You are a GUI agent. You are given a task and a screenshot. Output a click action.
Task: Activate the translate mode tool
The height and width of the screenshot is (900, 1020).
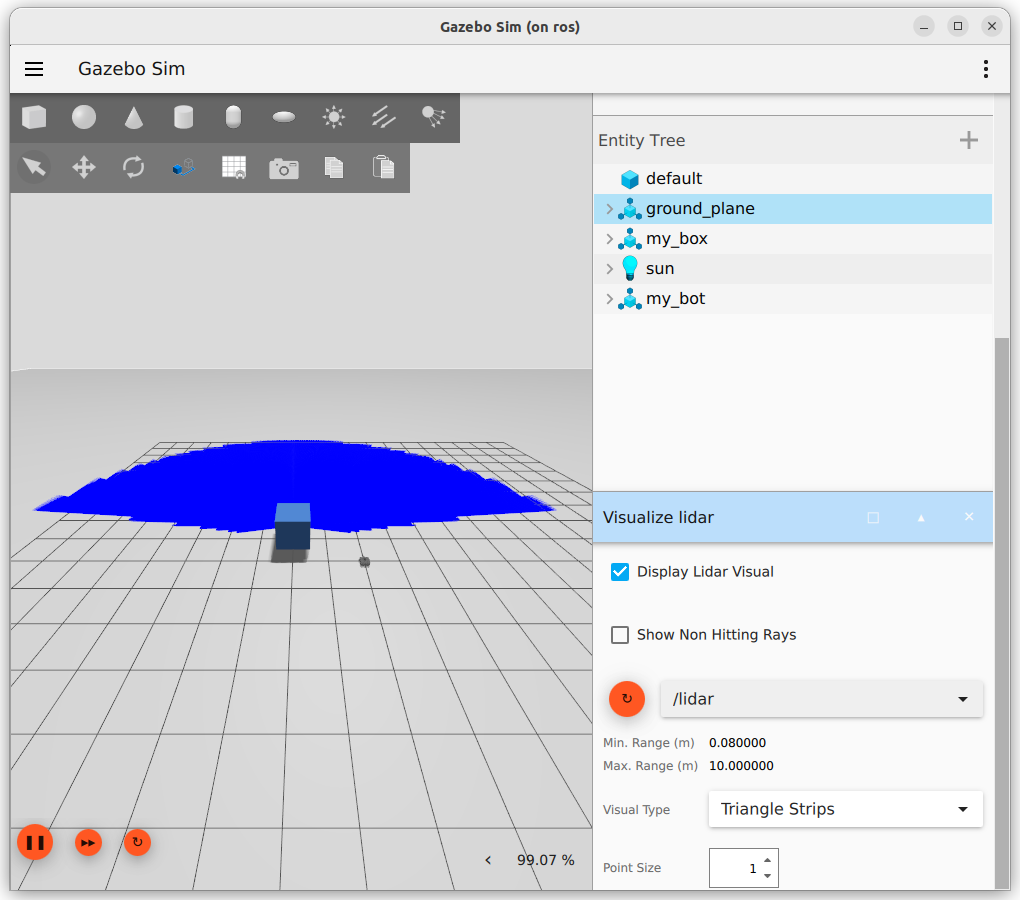click(x=84, y=167)
